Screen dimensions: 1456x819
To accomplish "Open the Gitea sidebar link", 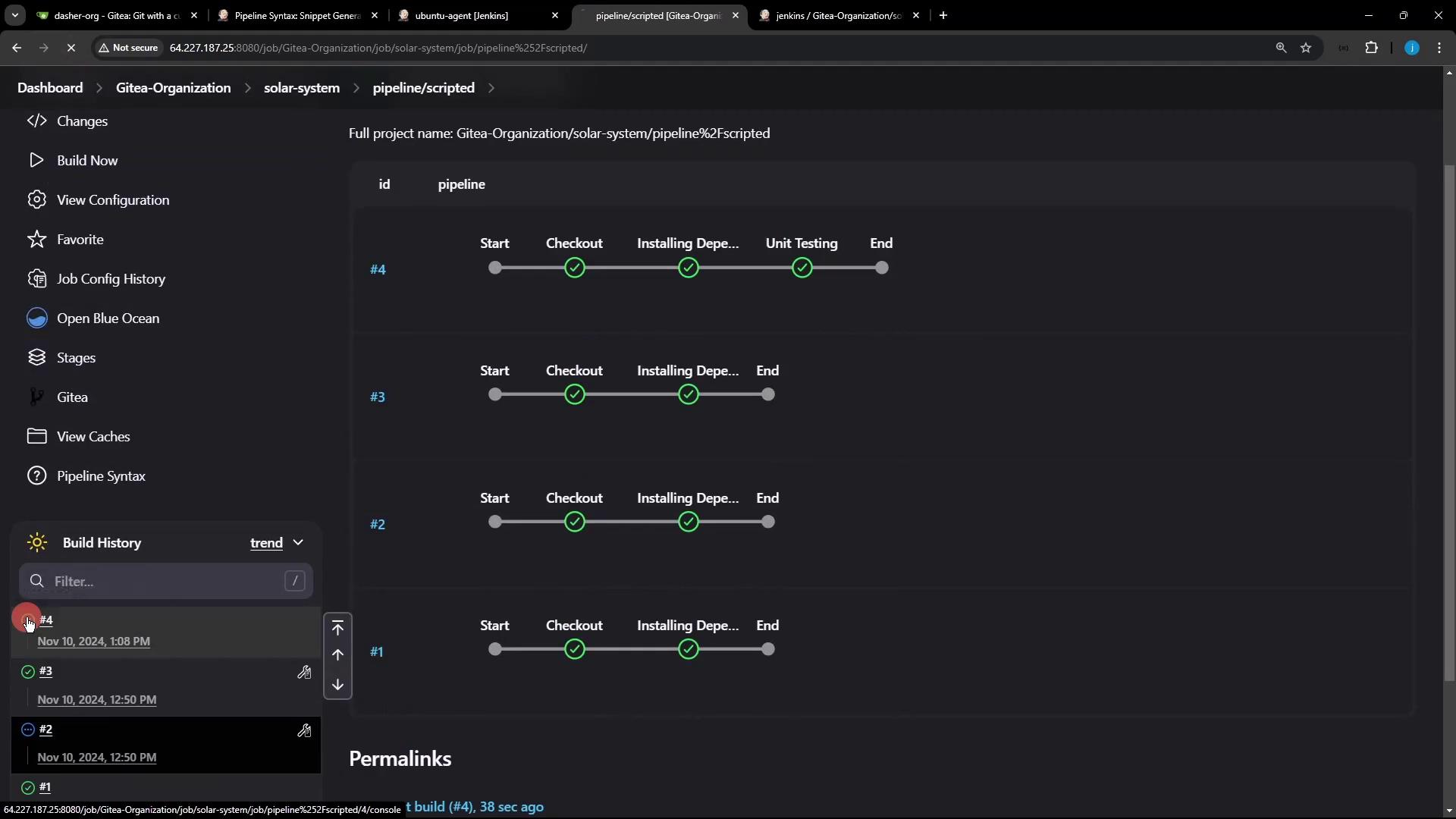I will pyautogui.click(x=71, y=397).
